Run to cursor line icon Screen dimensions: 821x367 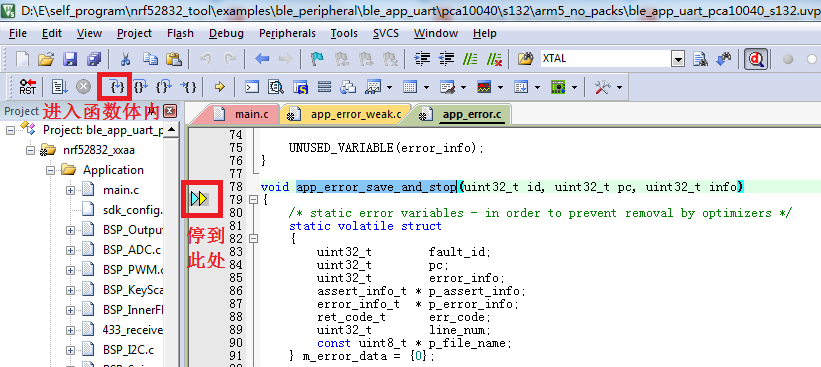pyautogui.click(x=188, y=86)
